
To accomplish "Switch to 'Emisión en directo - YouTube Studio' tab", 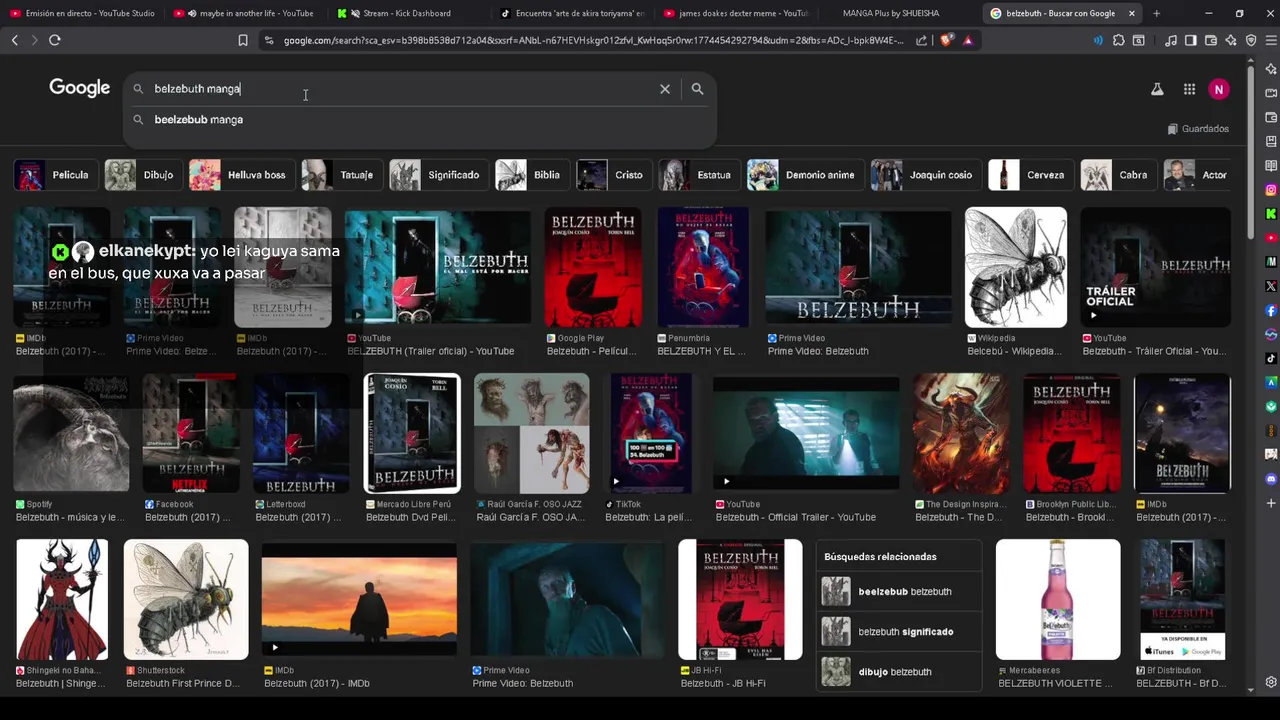I will point(81,13).
